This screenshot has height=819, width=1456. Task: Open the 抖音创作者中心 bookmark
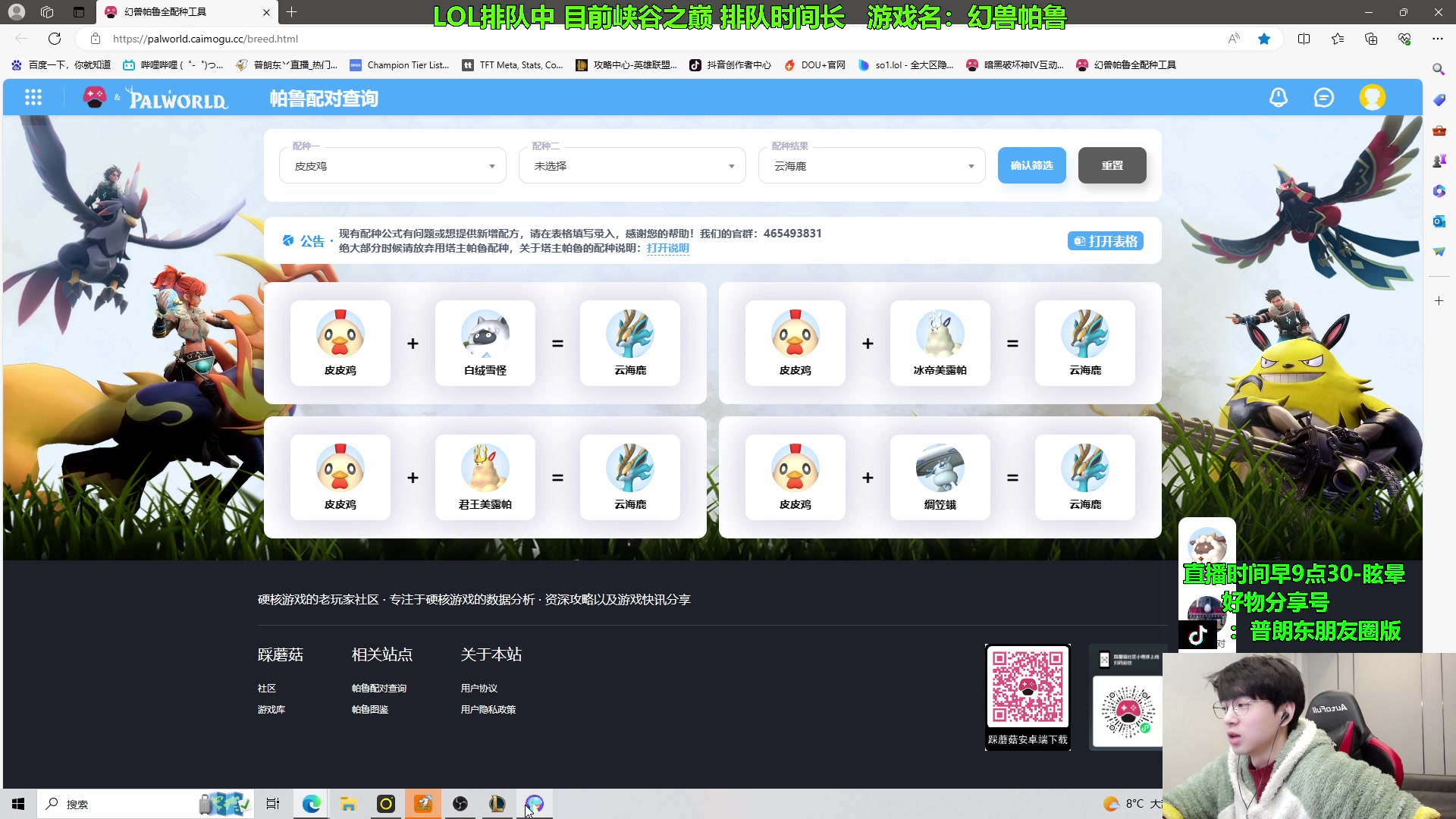click(730, 65)
